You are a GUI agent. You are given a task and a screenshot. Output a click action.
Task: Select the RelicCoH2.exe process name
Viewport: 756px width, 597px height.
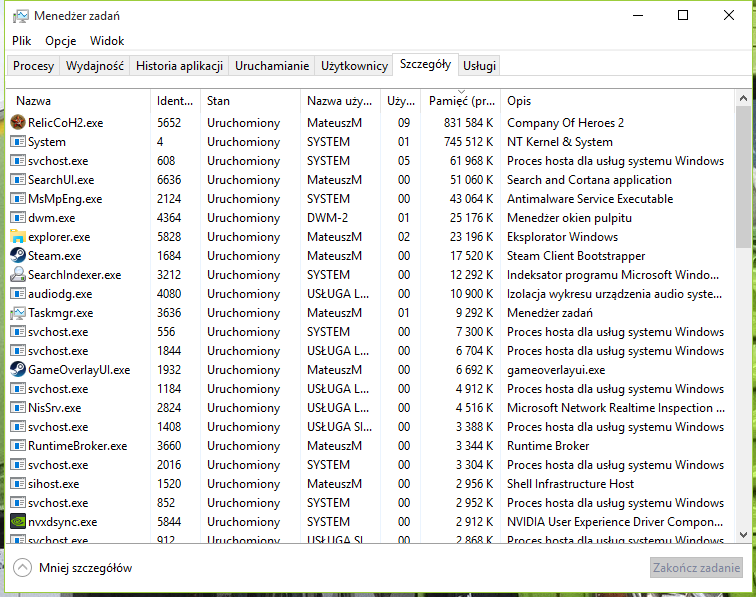66,123
